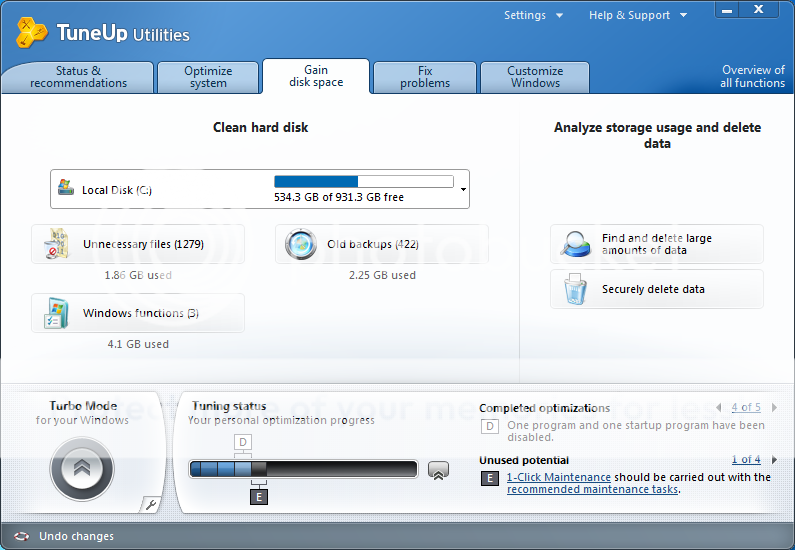
Task: Open the Fix problems tab
Action: pos(425,77)
